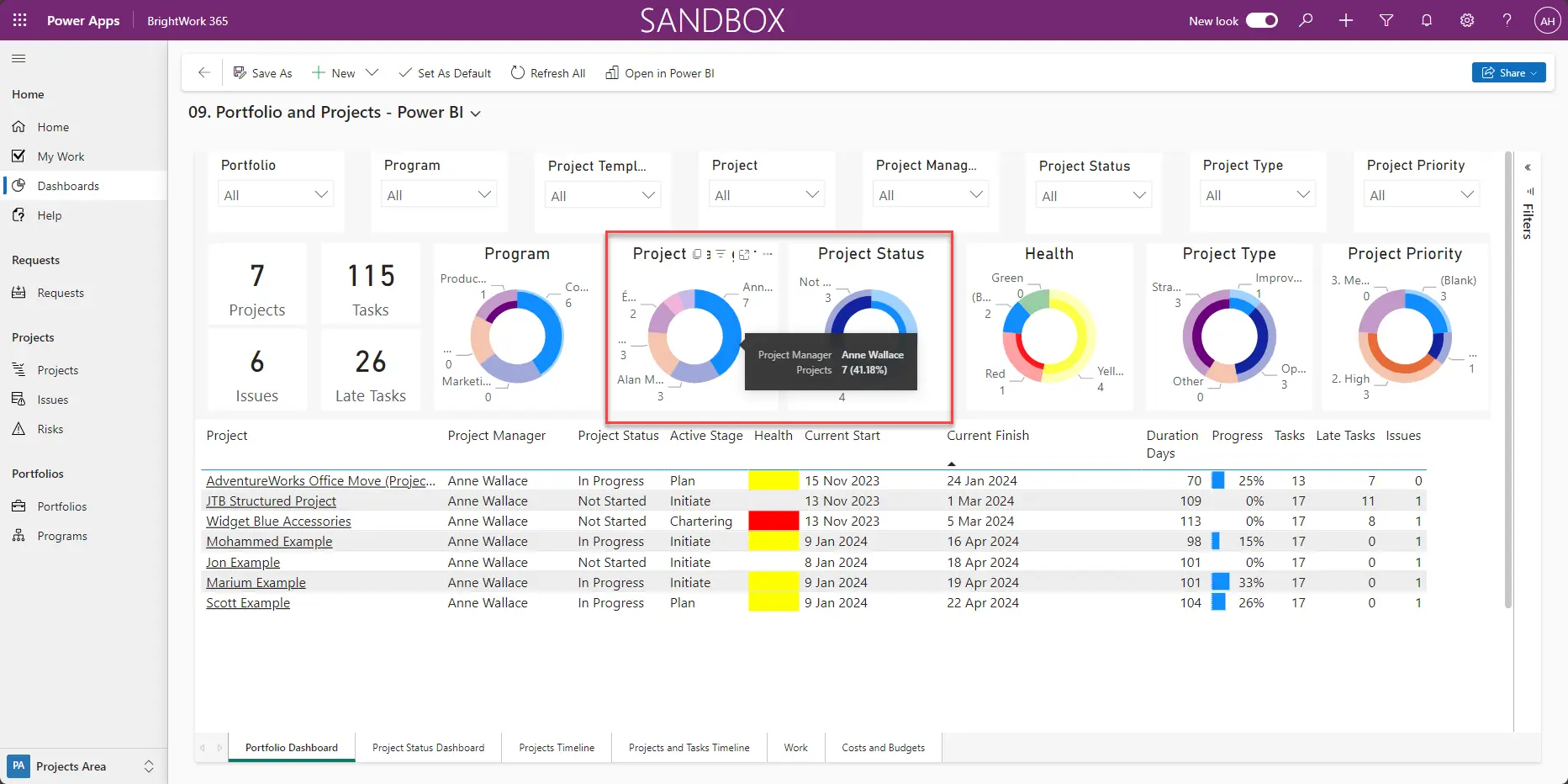Screen dimensions: 1568x784
Task: Click the Share button
Action: coord(1508,72)
